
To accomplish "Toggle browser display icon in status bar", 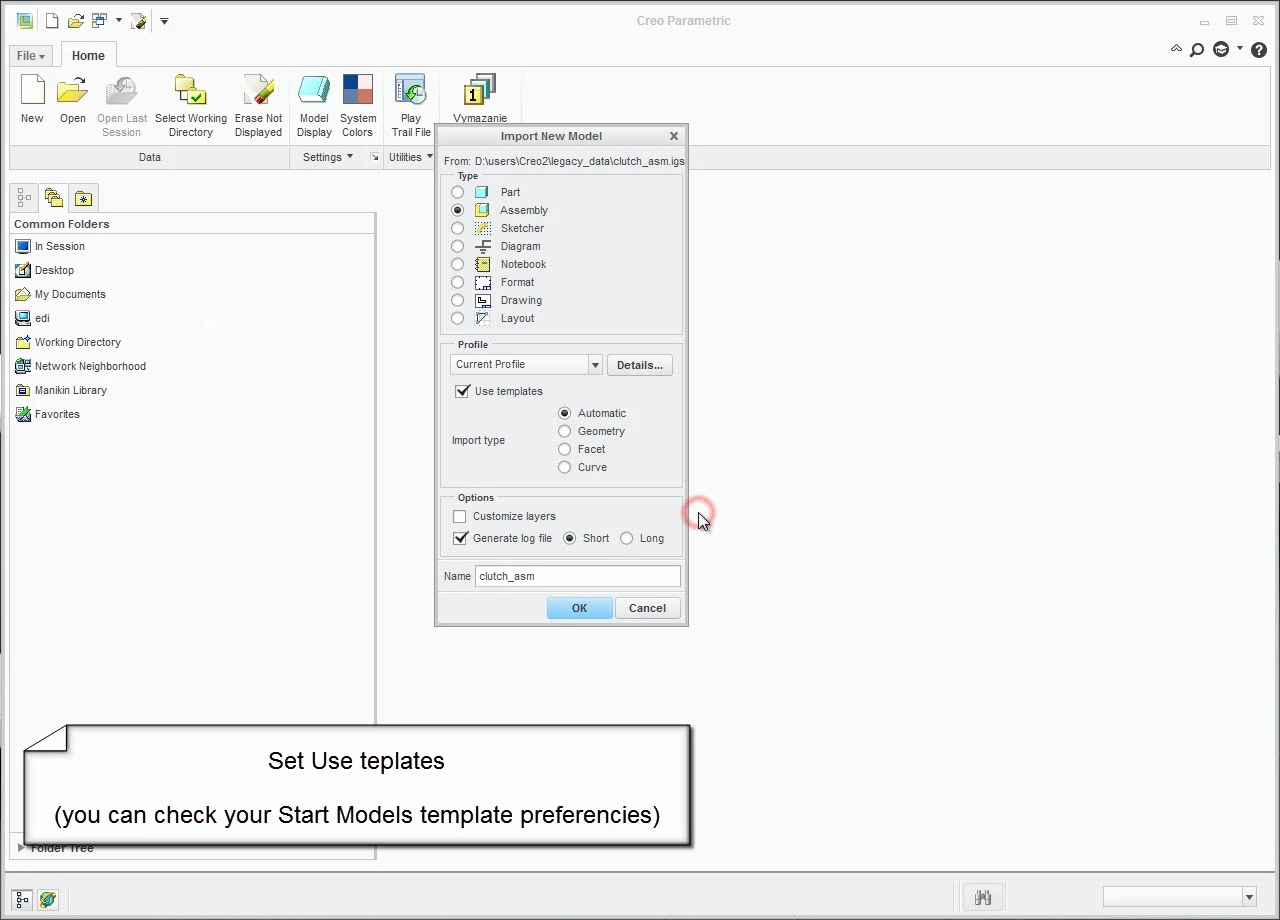I will coord(48,899).
